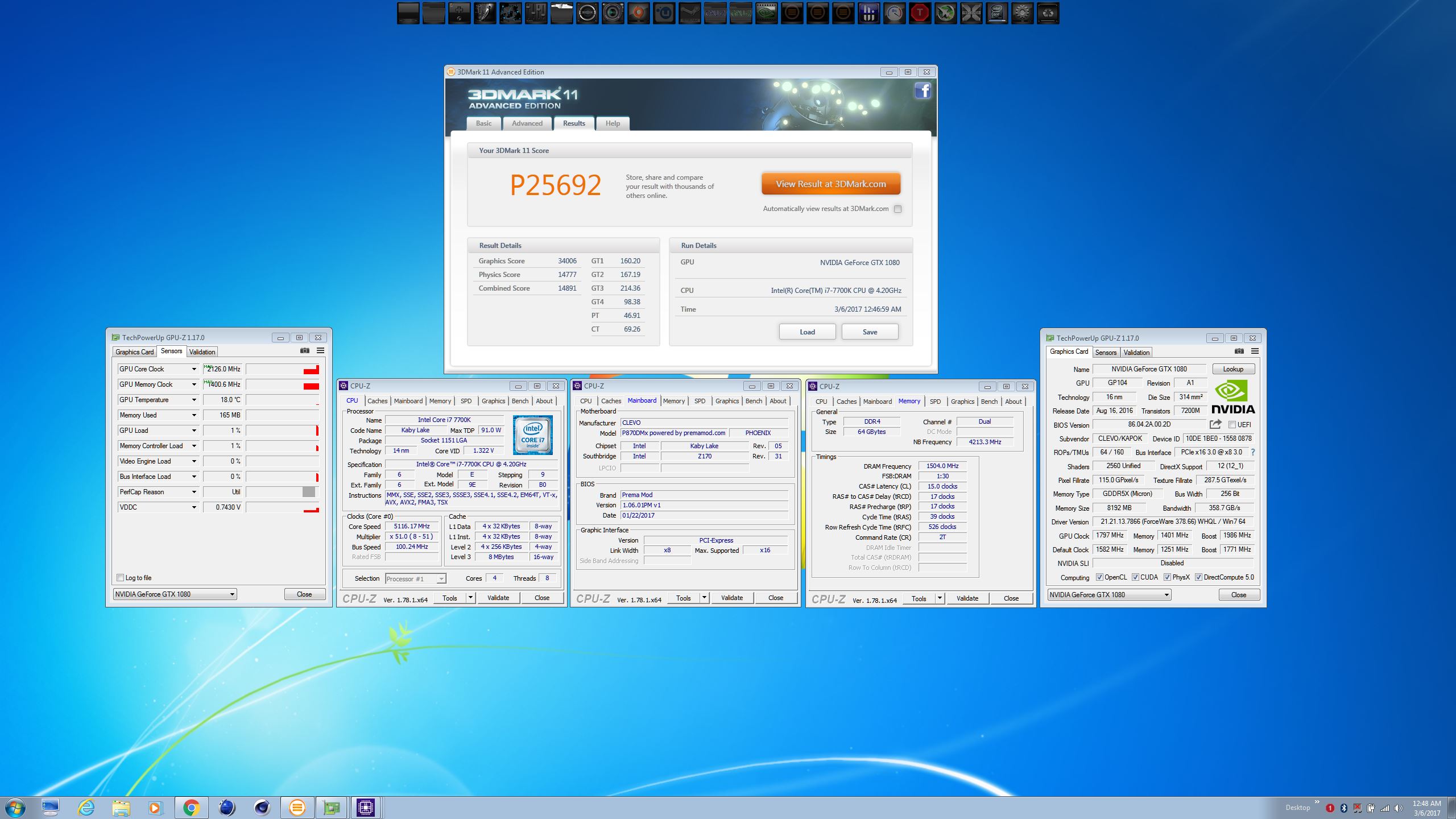
Task: Open the SPD tab in CPU-Z Memory window
Action: [935, 402]
